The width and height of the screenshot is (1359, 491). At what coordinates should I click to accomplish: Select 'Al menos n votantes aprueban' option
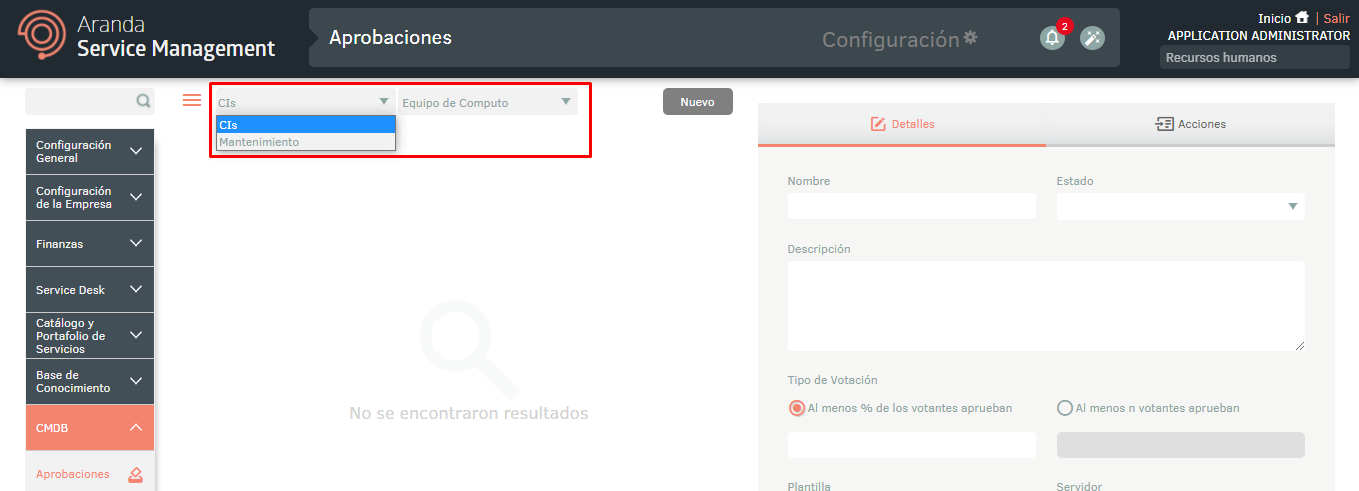1065,408
